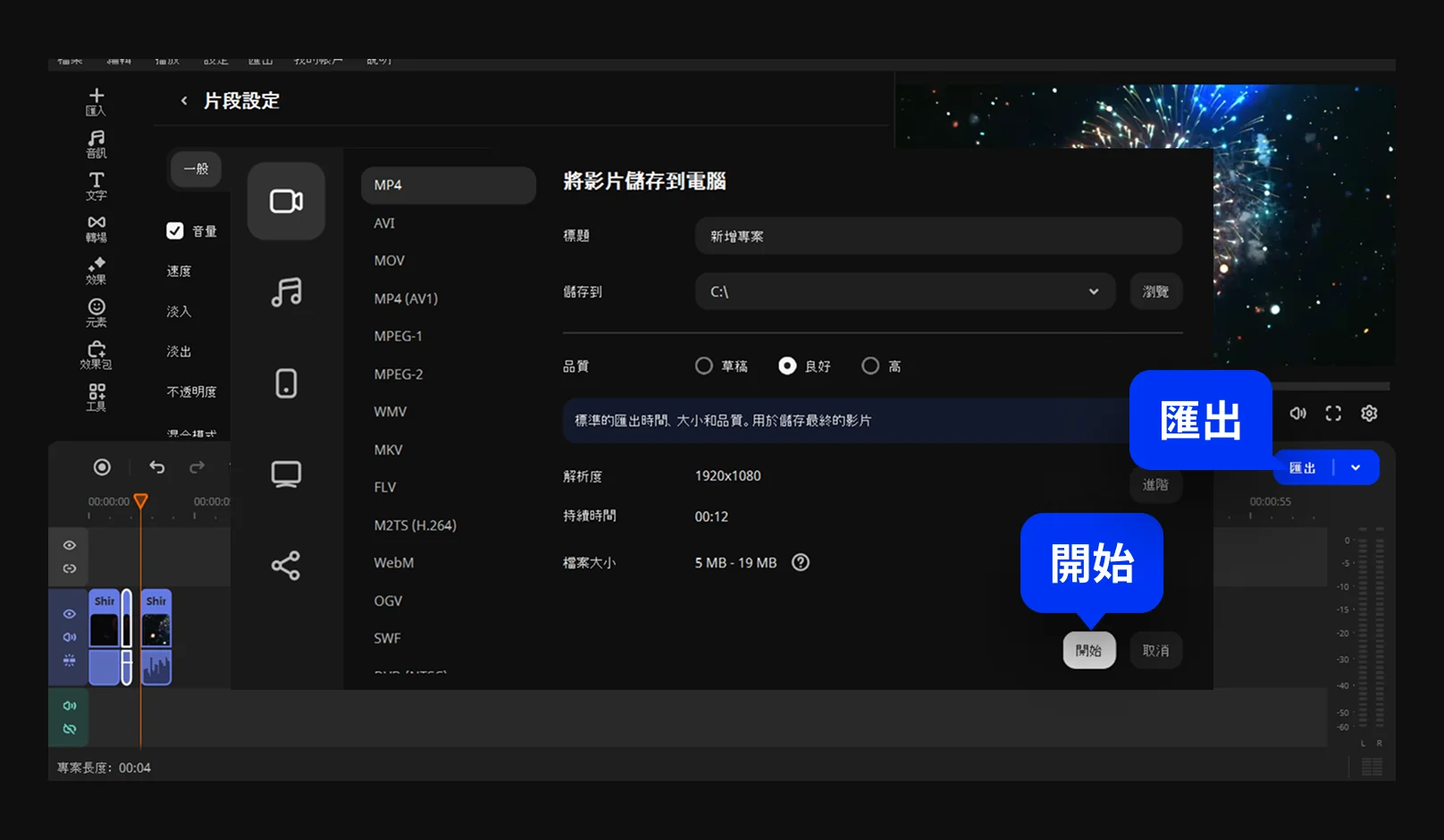Click the 標題 title input field
The image size is (1444, 840).
(x=938, y=236)
